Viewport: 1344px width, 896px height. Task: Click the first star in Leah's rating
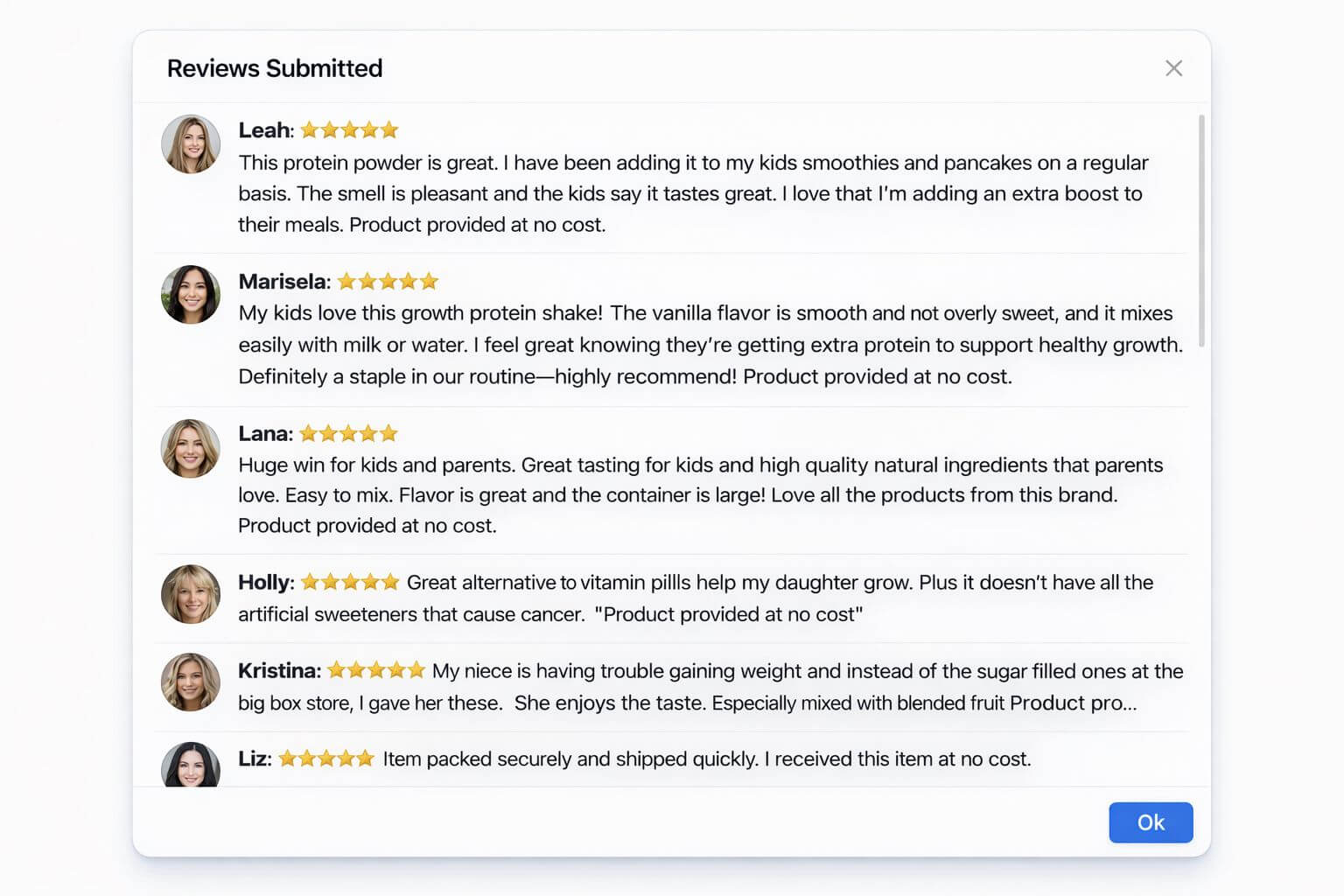pos(308,129)
